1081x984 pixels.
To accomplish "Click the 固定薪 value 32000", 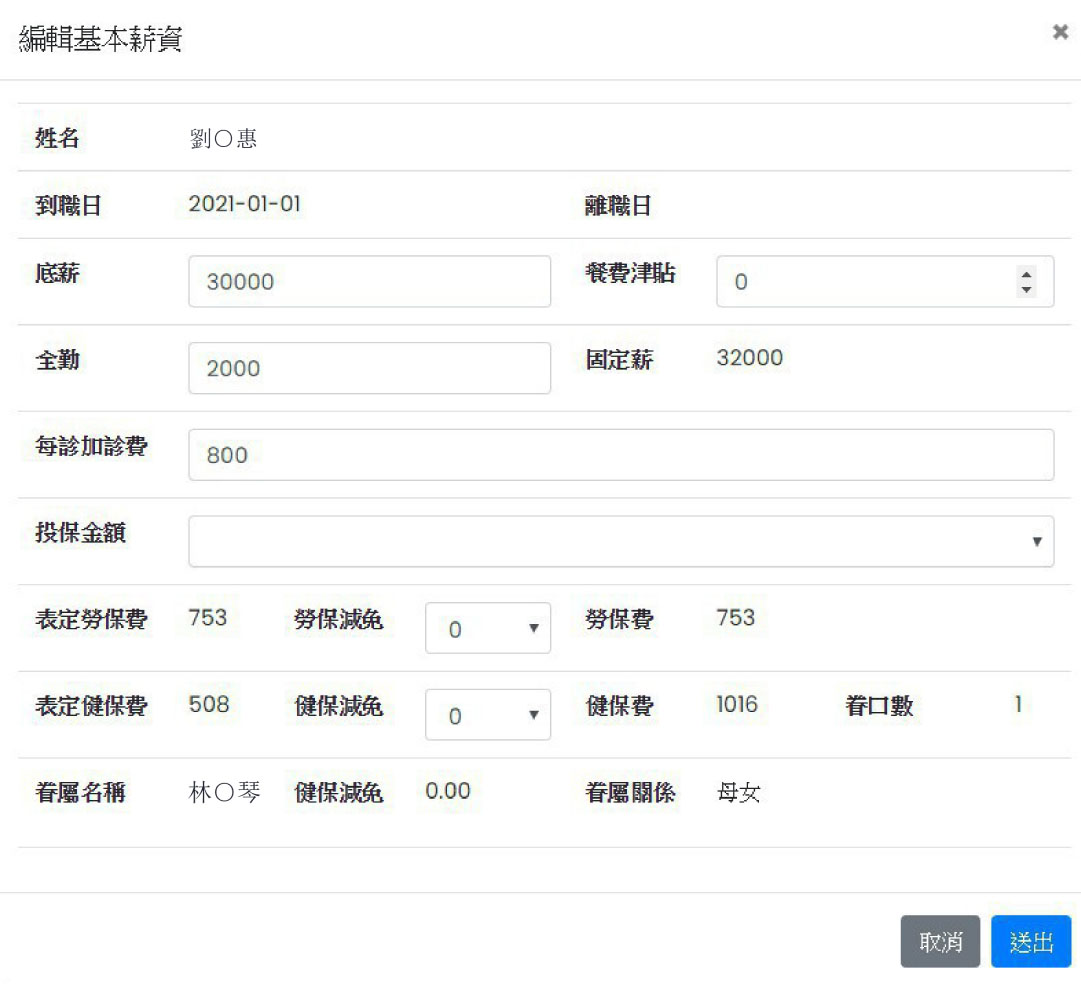I will pyautogui.click(x=749, y=358).
